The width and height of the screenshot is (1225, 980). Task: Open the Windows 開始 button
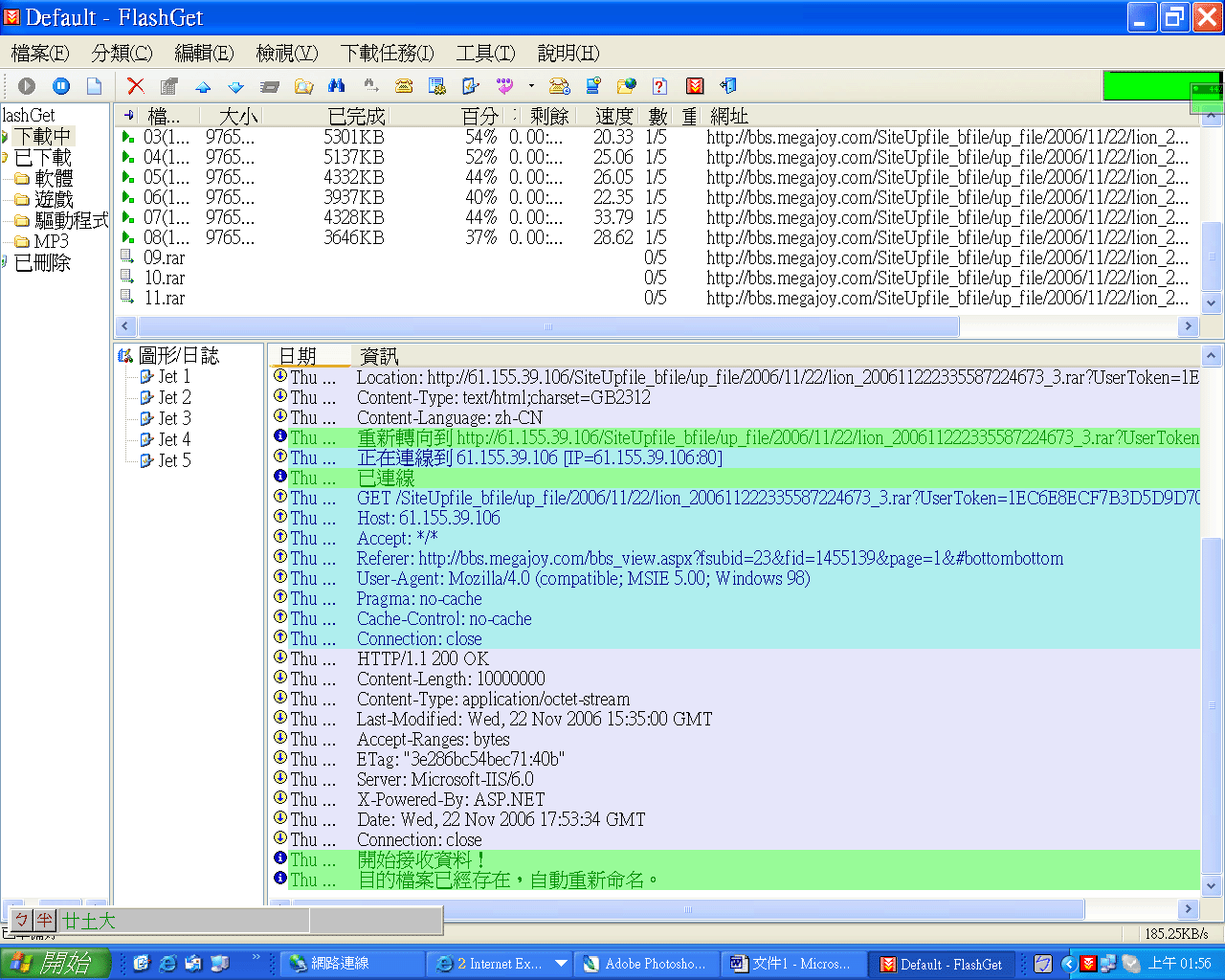pos(54,963)
